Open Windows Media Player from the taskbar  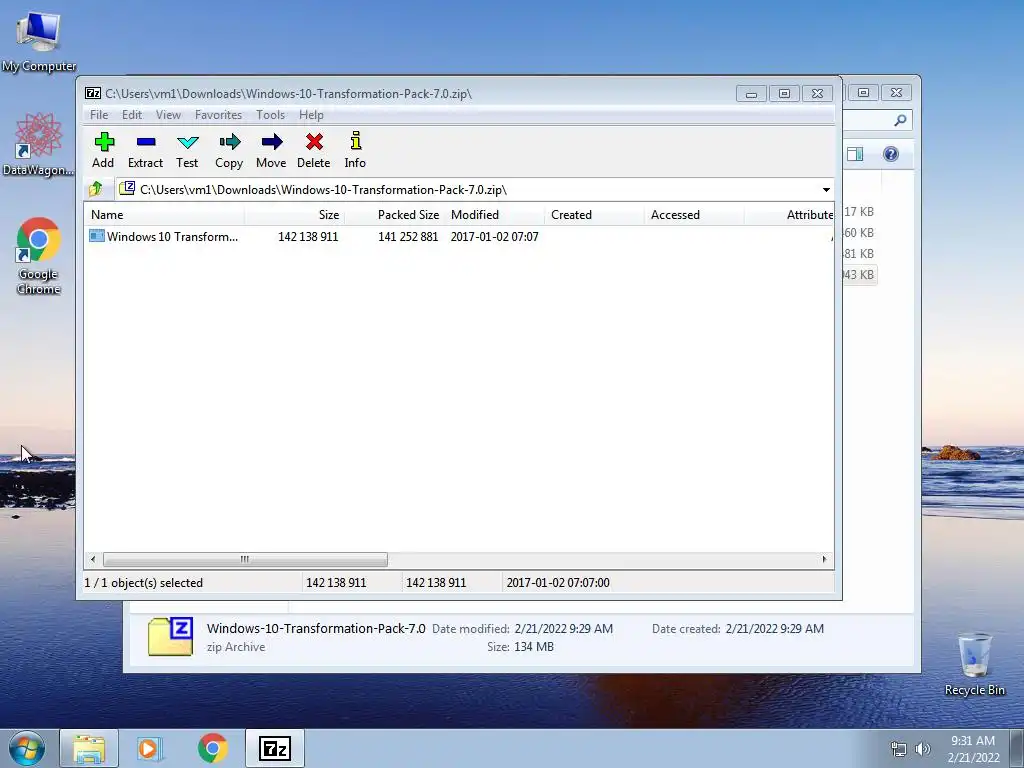[x=150, y=748]
